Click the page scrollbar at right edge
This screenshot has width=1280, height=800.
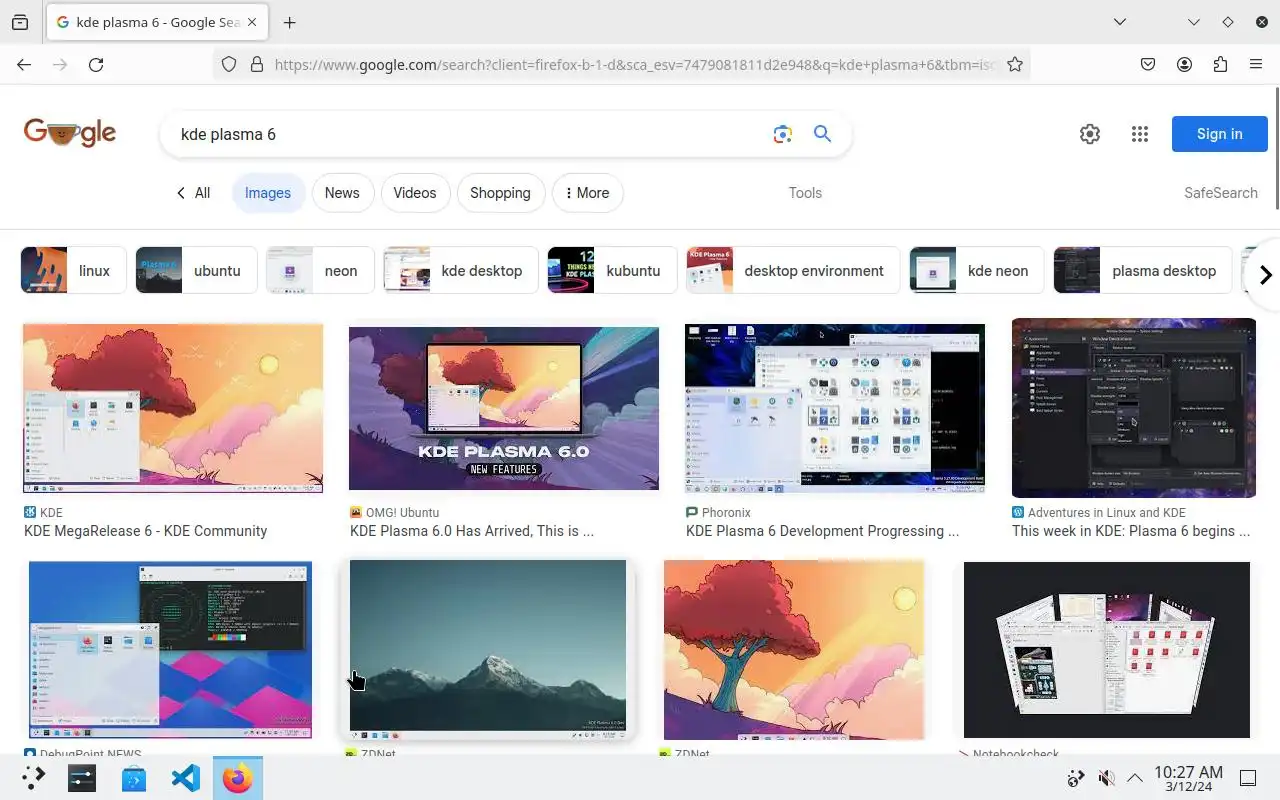[1275, 148]
